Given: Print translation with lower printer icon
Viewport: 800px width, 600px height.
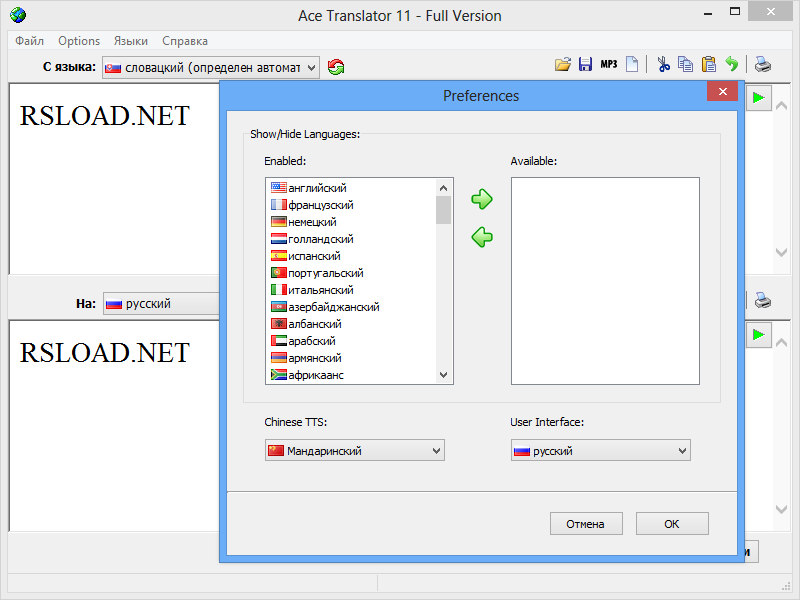Looking at the screenshot, I should [763, 300].
